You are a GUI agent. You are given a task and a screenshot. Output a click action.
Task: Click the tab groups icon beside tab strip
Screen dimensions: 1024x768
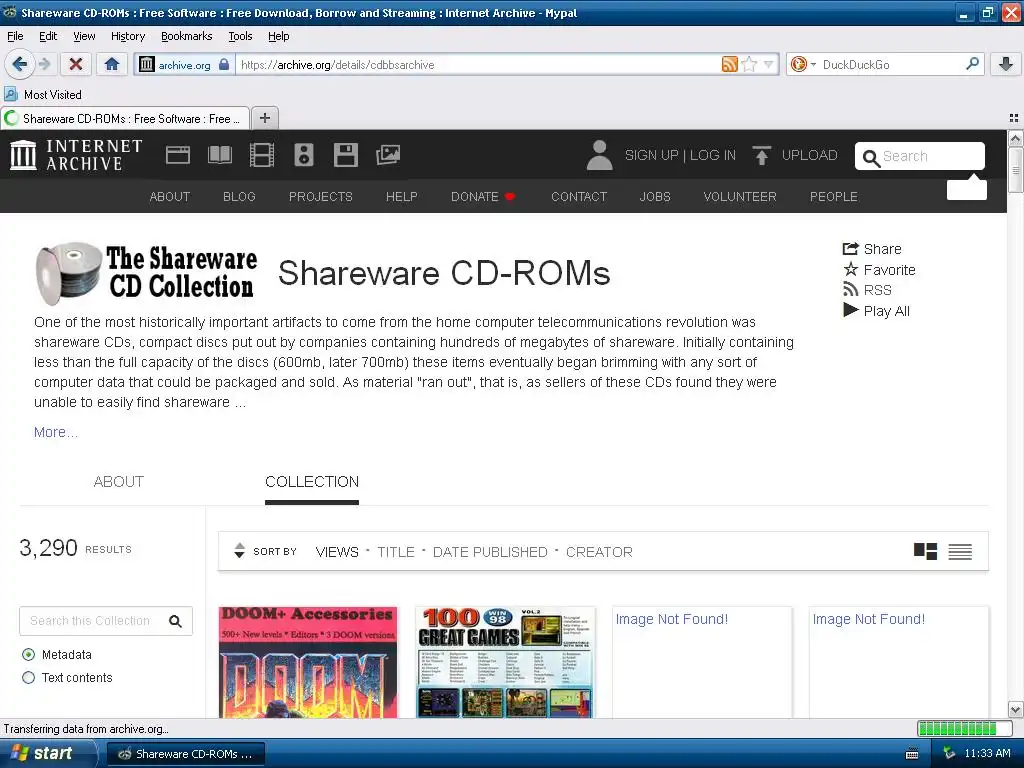pos(1014,118)
